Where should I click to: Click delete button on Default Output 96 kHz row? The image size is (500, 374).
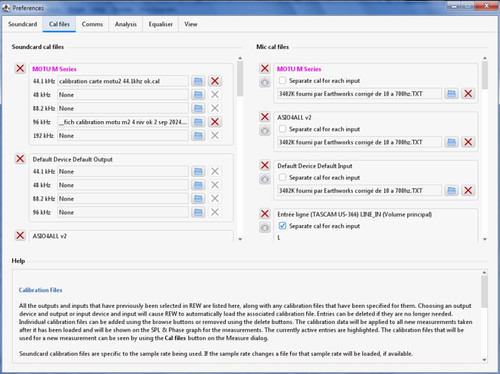215,212
